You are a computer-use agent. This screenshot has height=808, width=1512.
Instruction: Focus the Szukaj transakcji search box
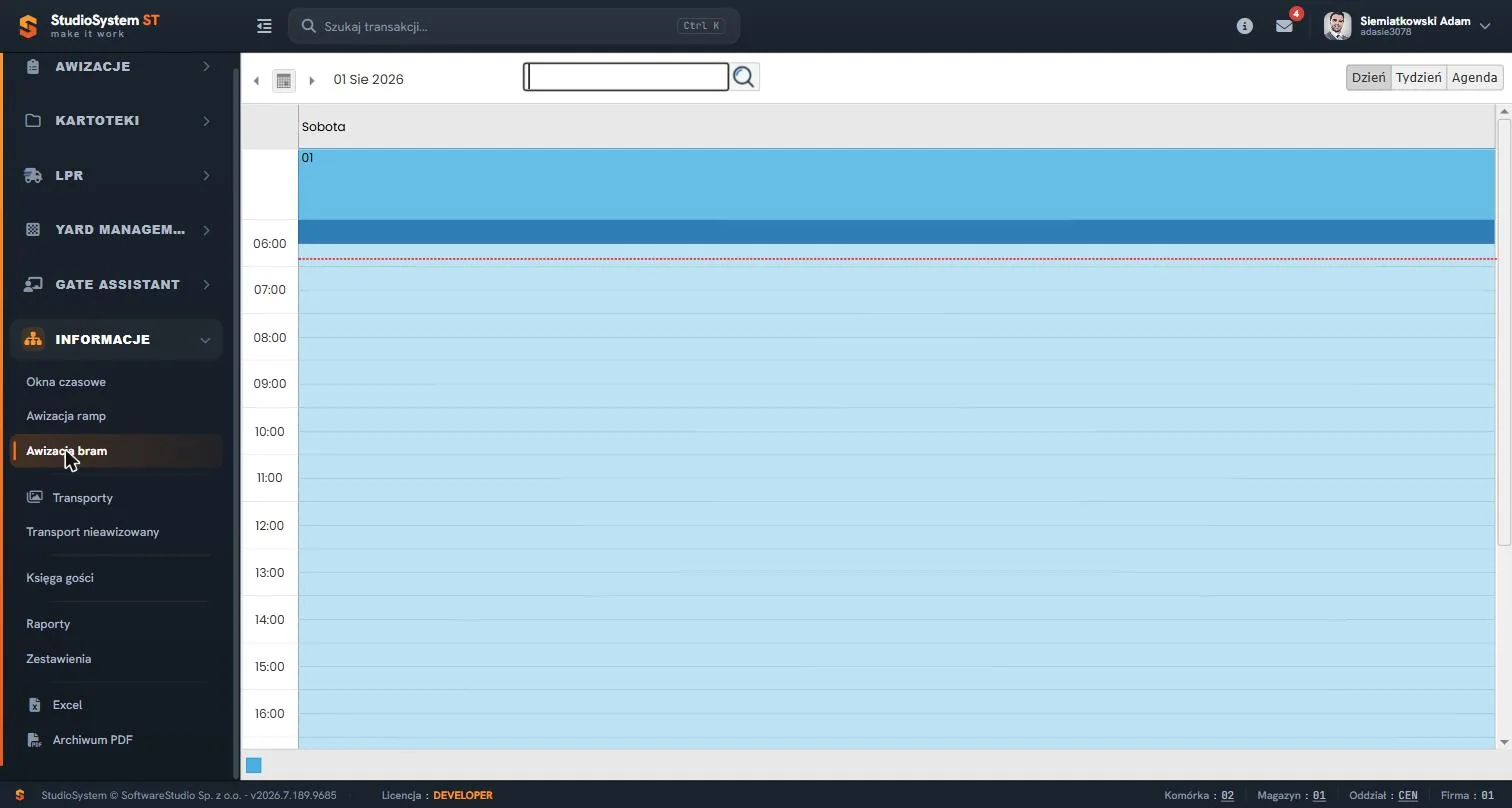514,26
